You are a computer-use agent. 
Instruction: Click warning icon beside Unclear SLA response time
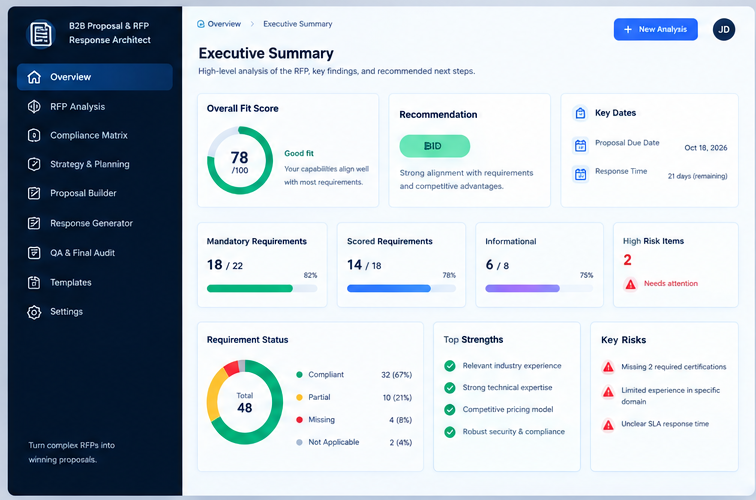pyautogui.click(x=608, y=425)
